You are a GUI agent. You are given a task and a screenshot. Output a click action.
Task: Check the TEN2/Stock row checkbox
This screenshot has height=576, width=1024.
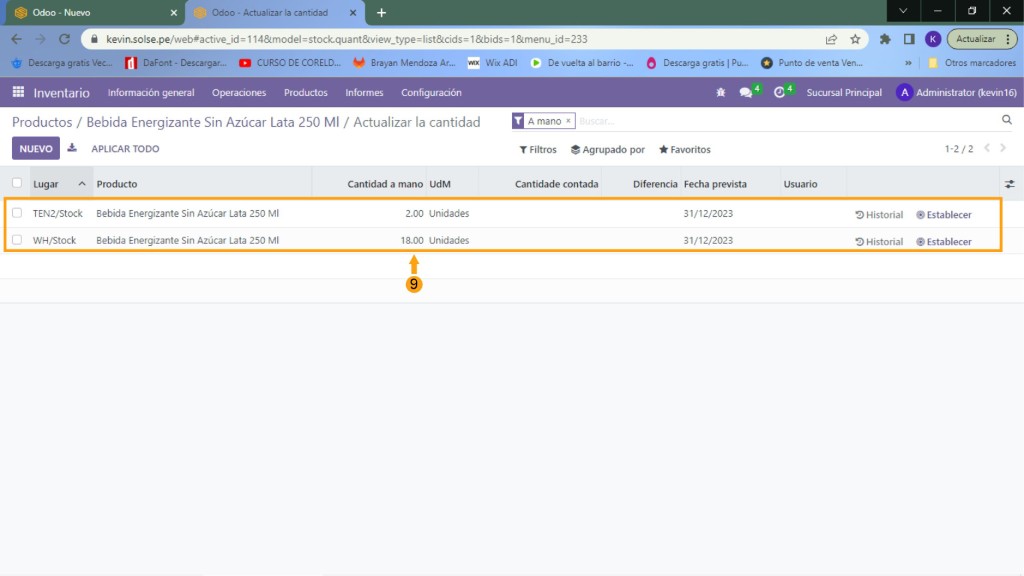17,213
